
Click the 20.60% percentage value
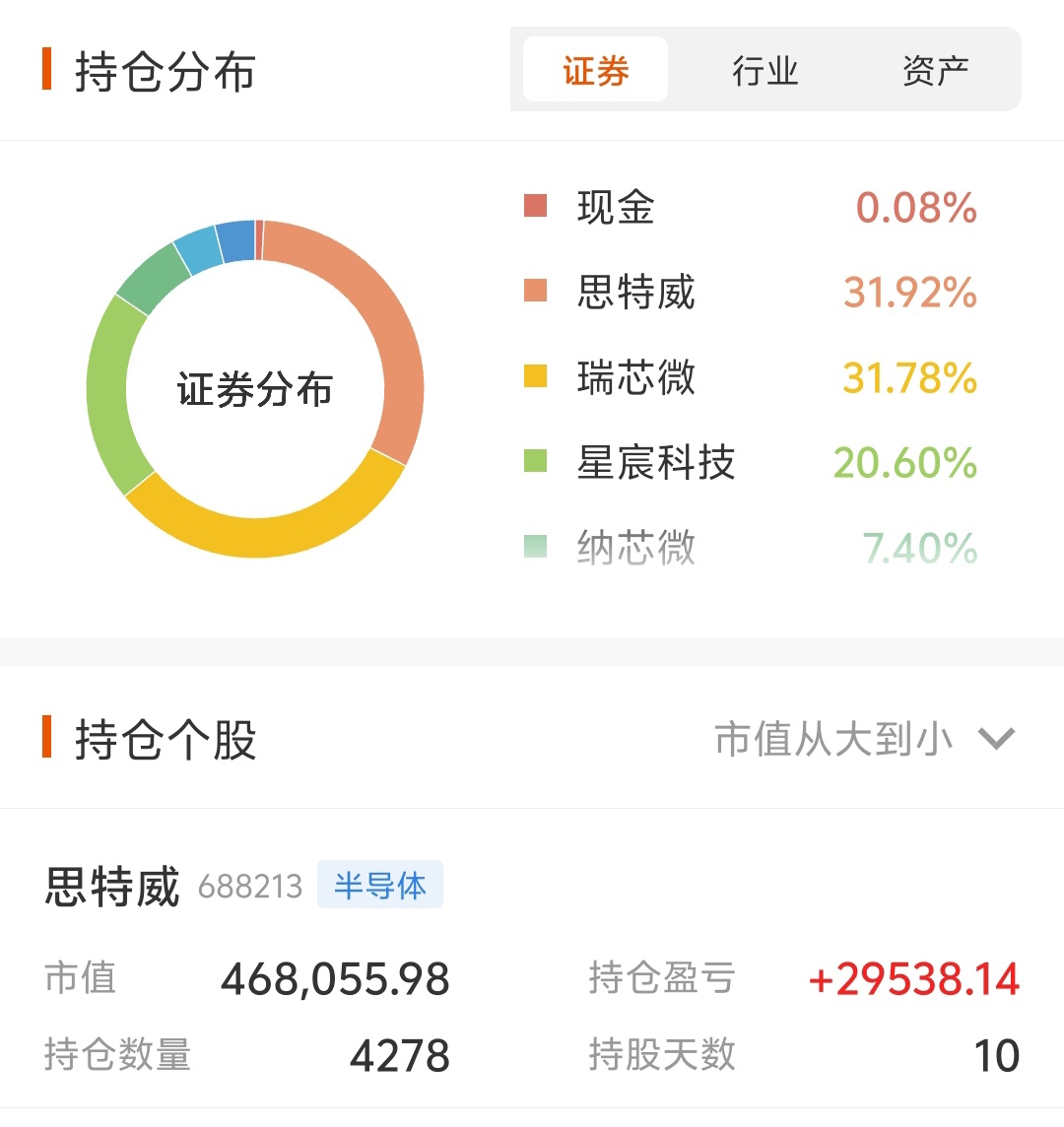[x=905, y=462]
